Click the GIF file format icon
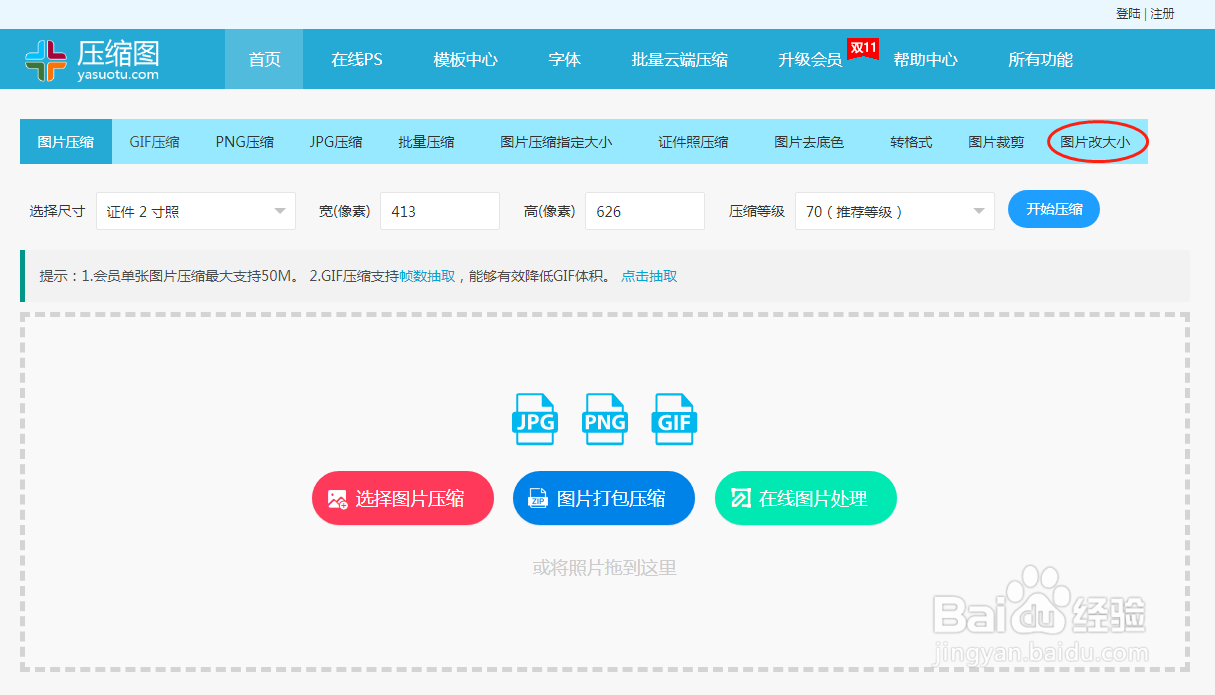The image size is (1215, 695). [x=675, y=419]
